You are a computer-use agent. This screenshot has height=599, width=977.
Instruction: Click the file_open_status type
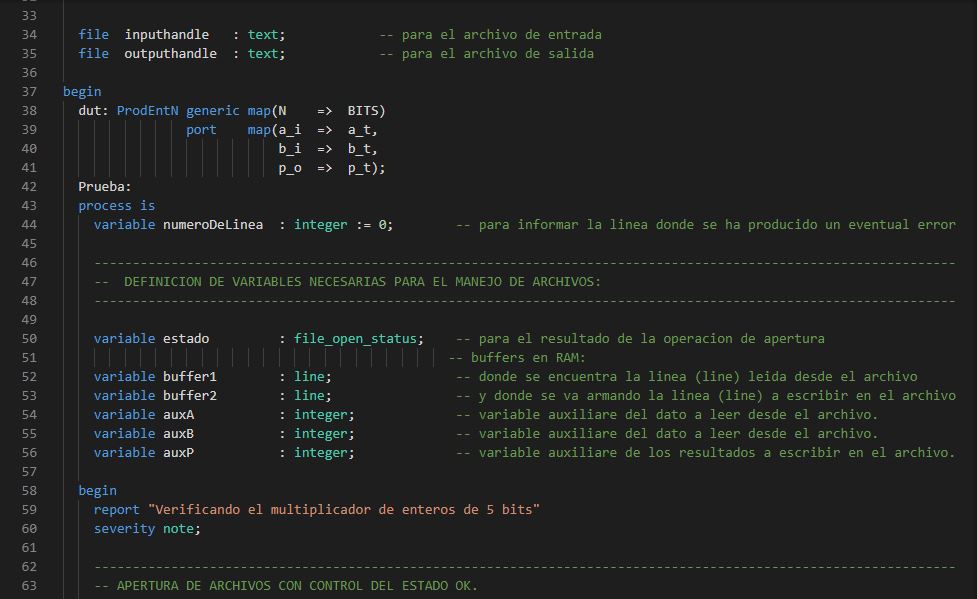358,339
